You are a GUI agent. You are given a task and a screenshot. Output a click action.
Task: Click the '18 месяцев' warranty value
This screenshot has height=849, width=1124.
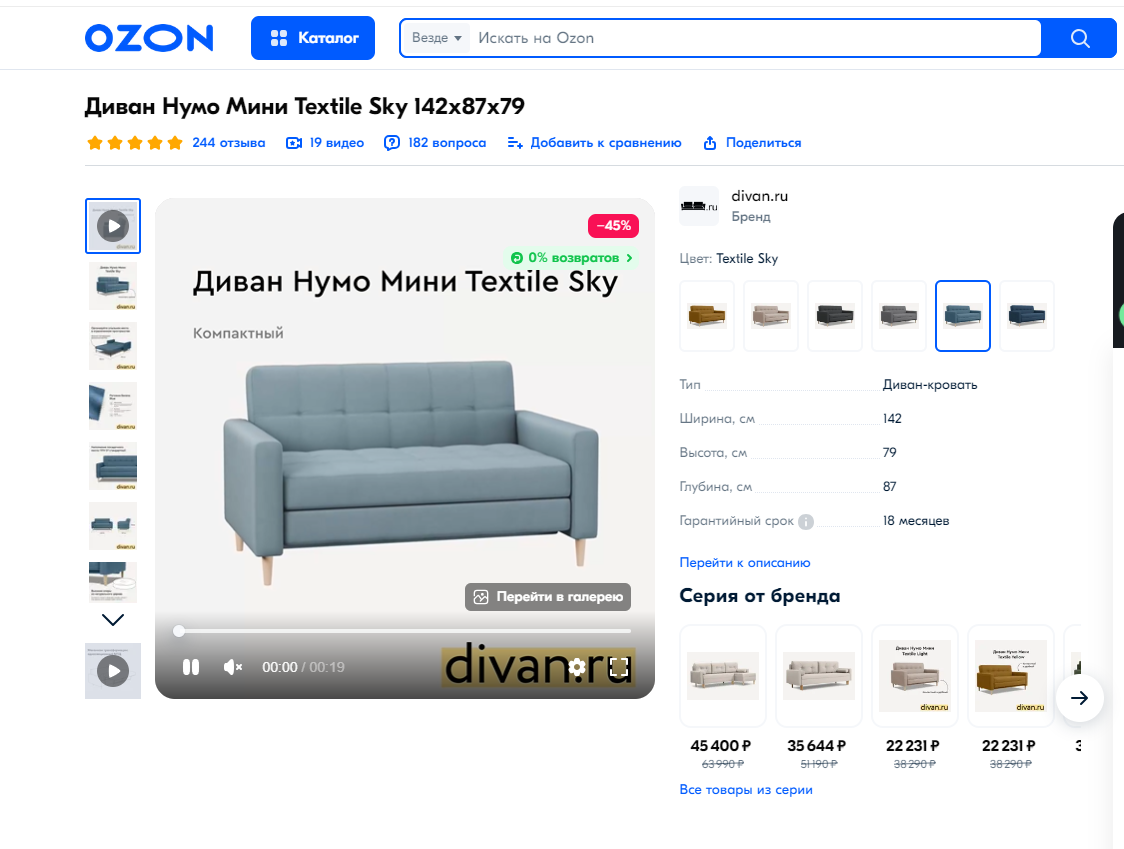click(916, 521)
